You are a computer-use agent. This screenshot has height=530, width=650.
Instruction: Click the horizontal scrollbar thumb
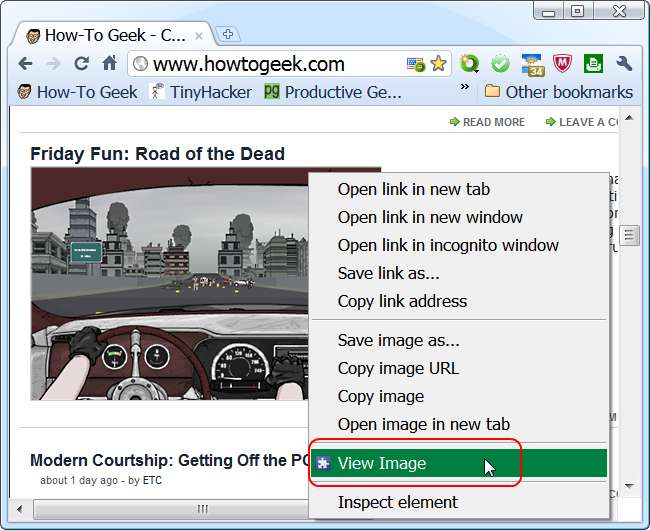(x=172, y=509)
